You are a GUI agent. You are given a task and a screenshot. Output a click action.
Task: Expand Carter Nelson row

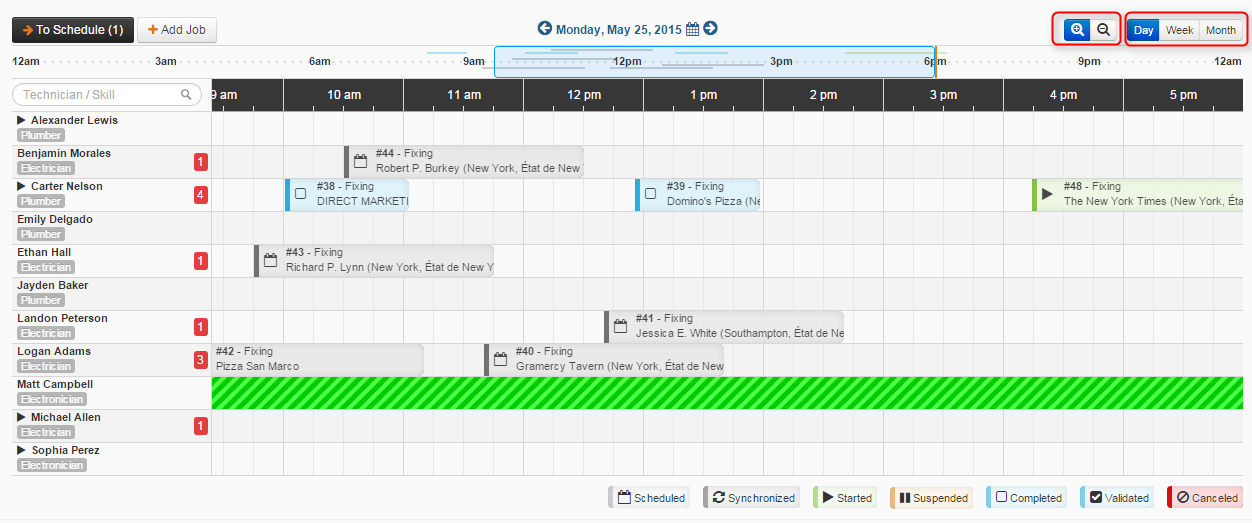22,186
